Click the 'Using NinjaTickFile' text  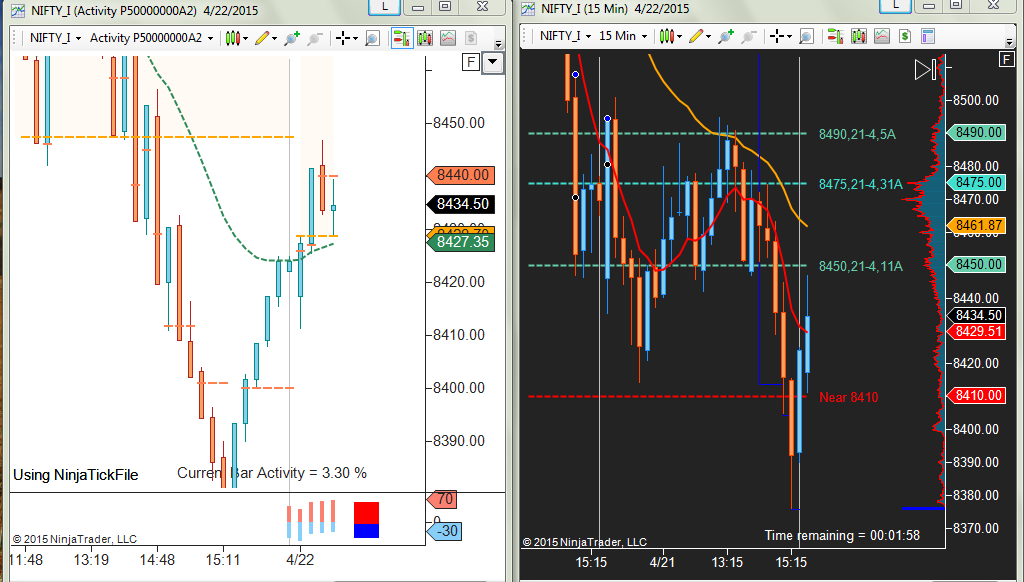(x=76, y=475)
